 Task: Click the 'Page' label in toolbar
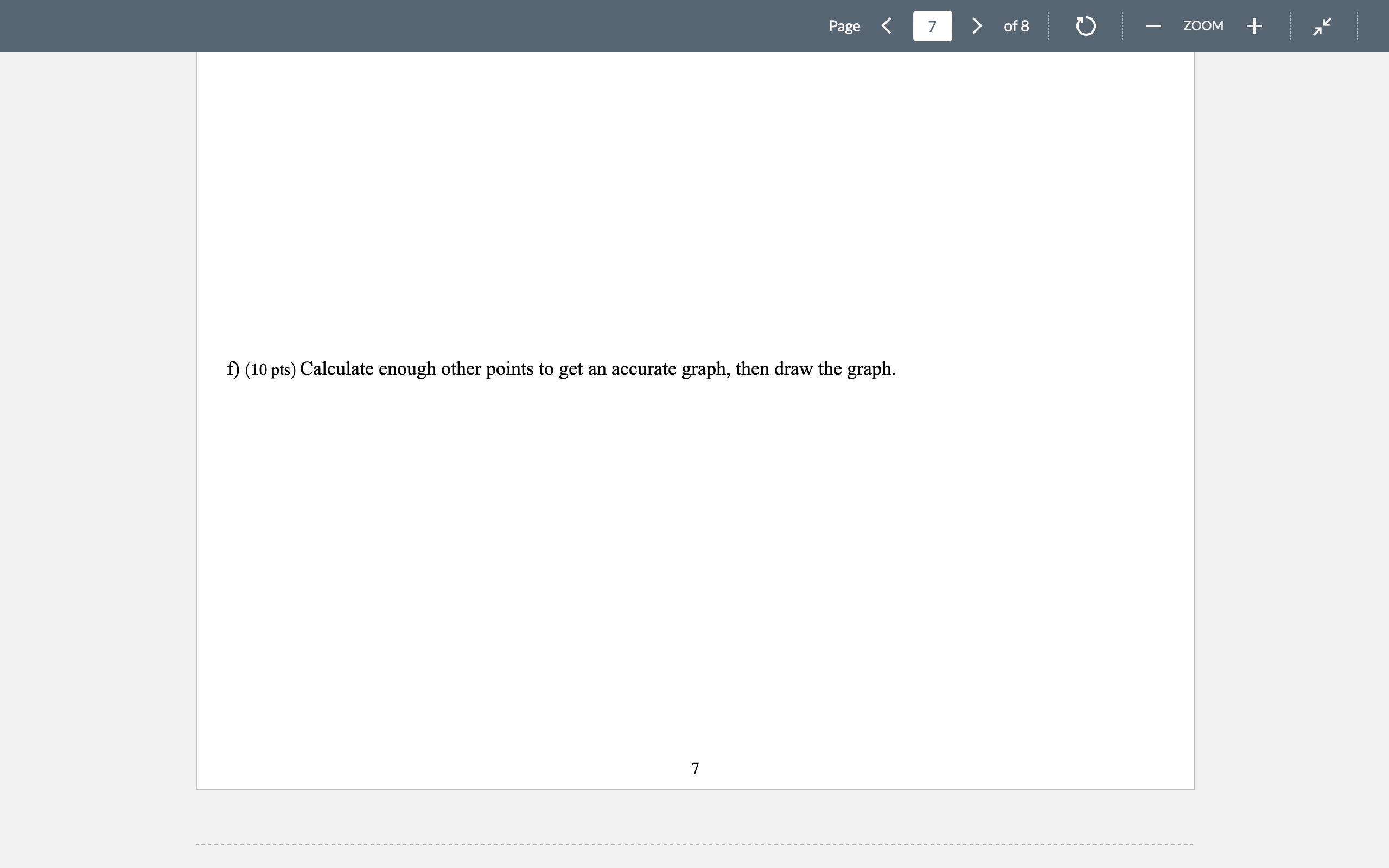click(x=844, y=26)
